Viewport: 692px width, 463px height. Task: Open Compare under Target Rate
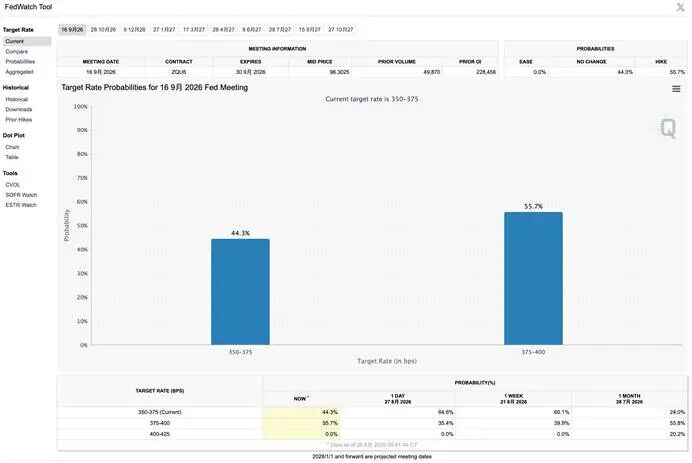click(16, 52)
